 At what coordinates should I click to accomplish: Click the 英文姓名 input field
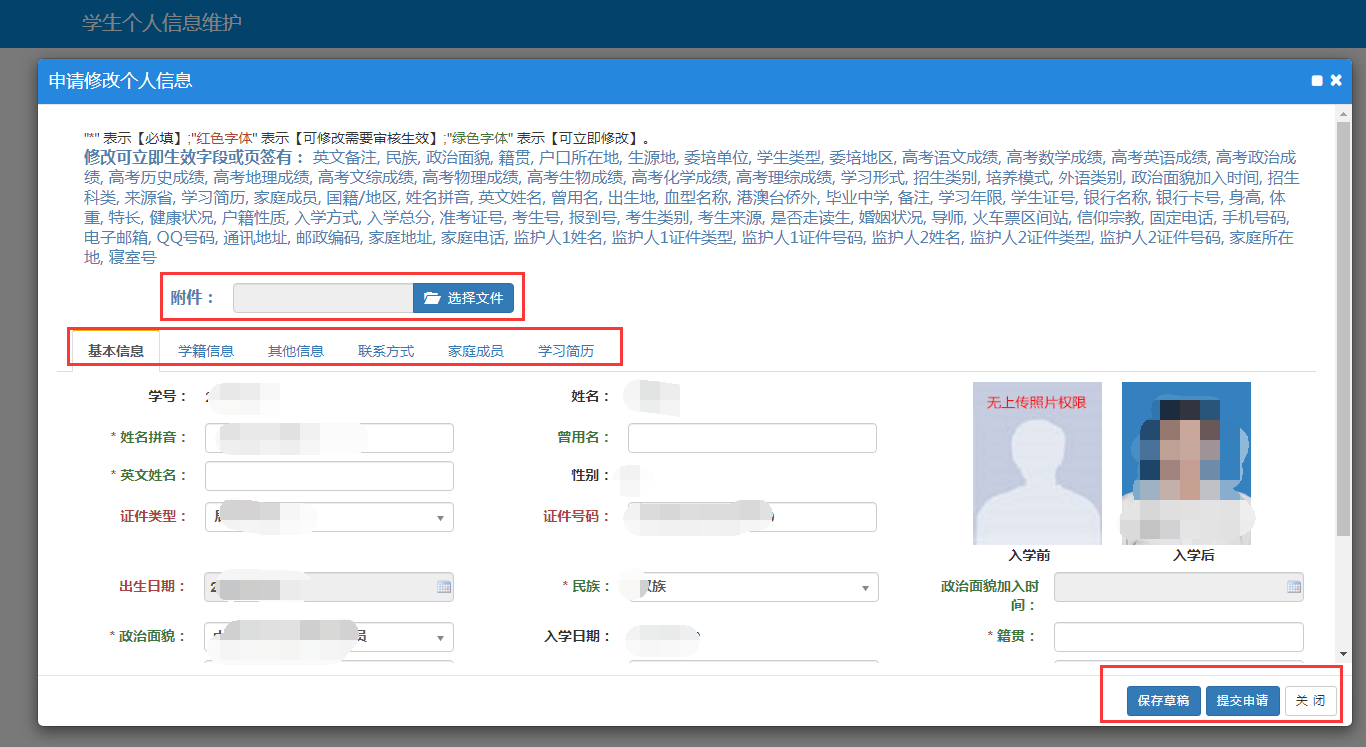[329, 476]
